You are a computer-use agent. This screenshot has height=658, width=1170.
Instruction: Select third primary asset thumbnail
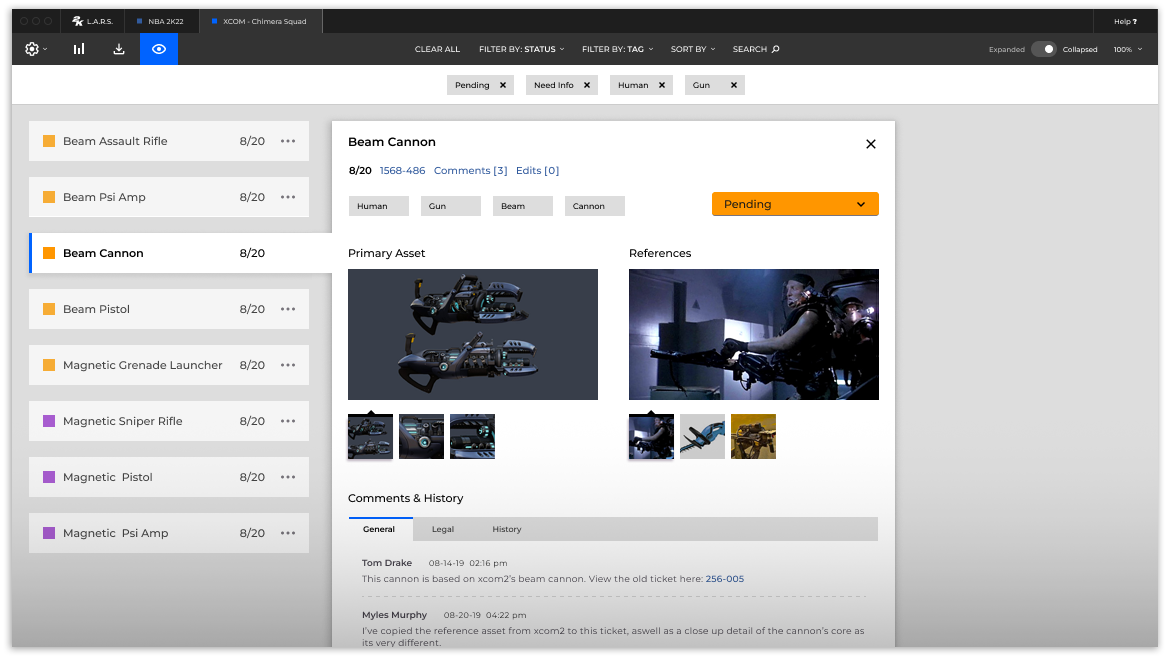click(x=472, y=436)
